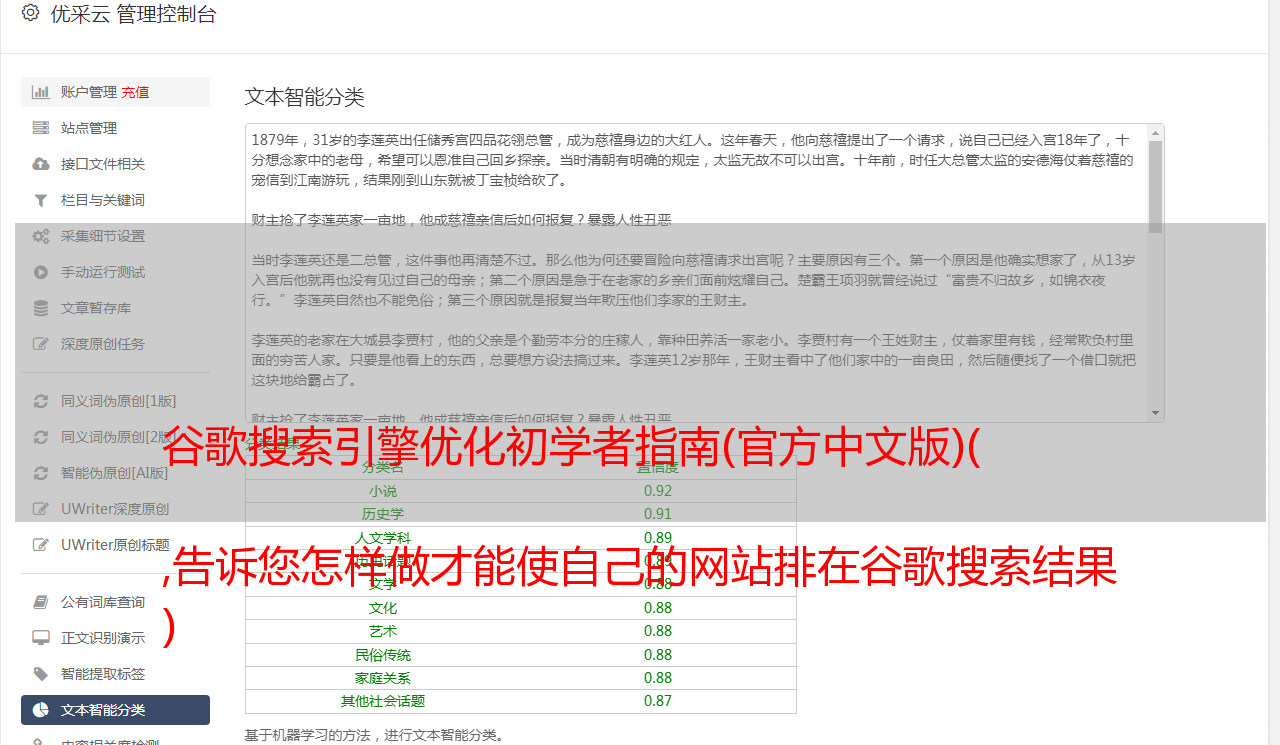Open the 账户管理 menu item
Image resolution: width=1280 pixels, height=745 pixels.
(115, 92)
